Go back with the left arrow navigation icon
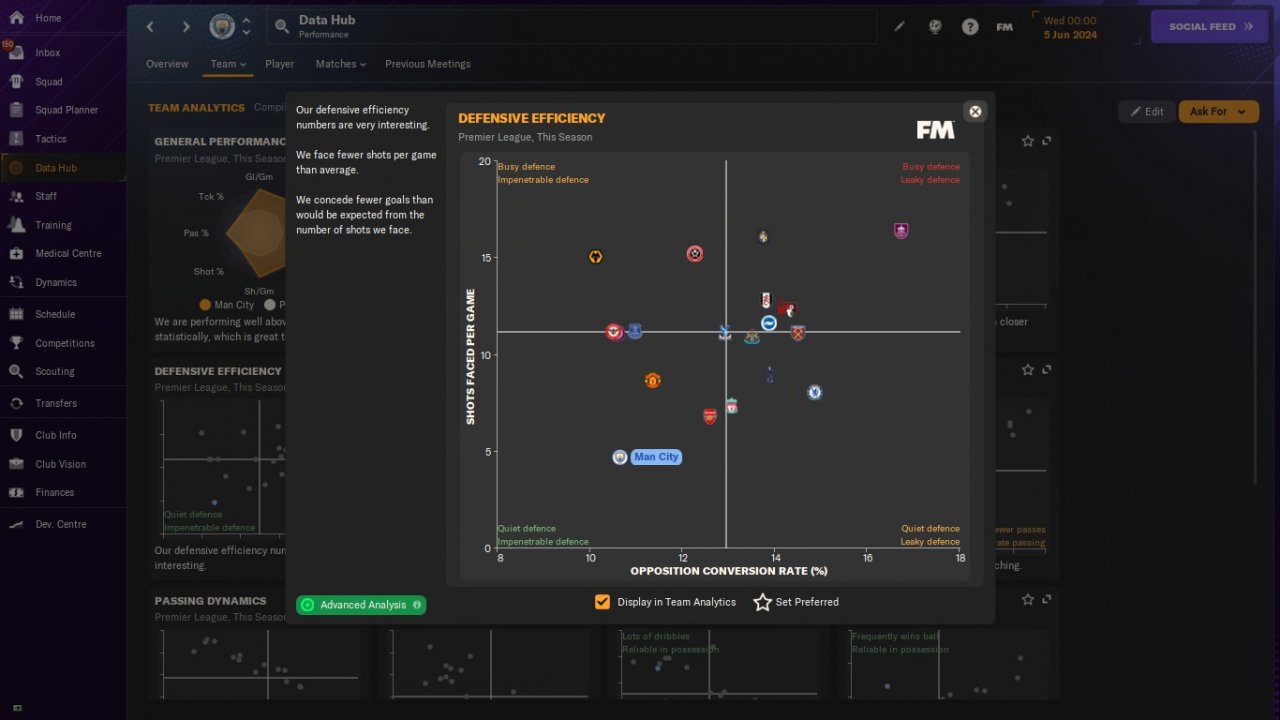The height and width of the screenshot is (720, 1280). pos(151,27)
